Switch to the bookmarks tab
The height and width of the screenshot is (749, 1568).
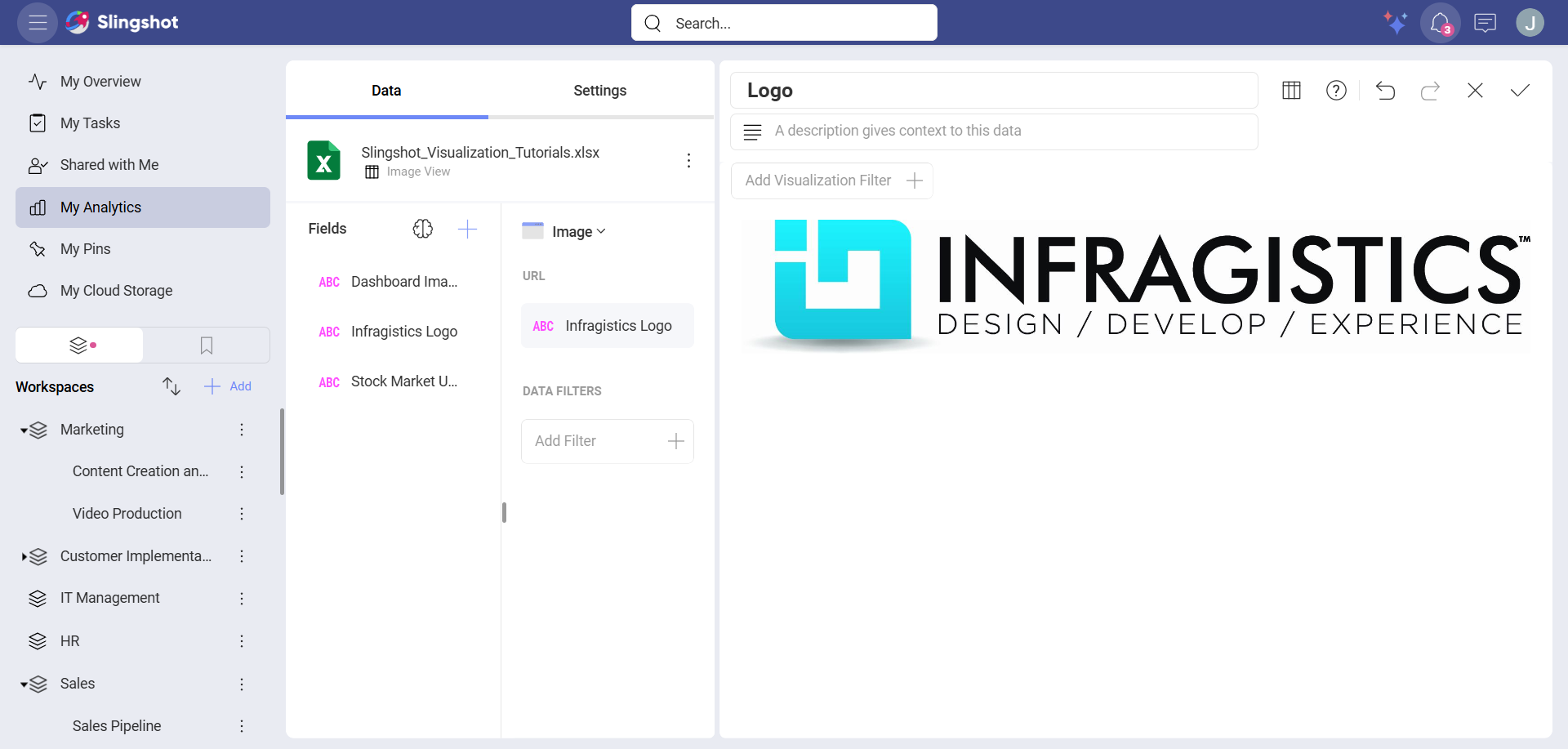[207, 346]
